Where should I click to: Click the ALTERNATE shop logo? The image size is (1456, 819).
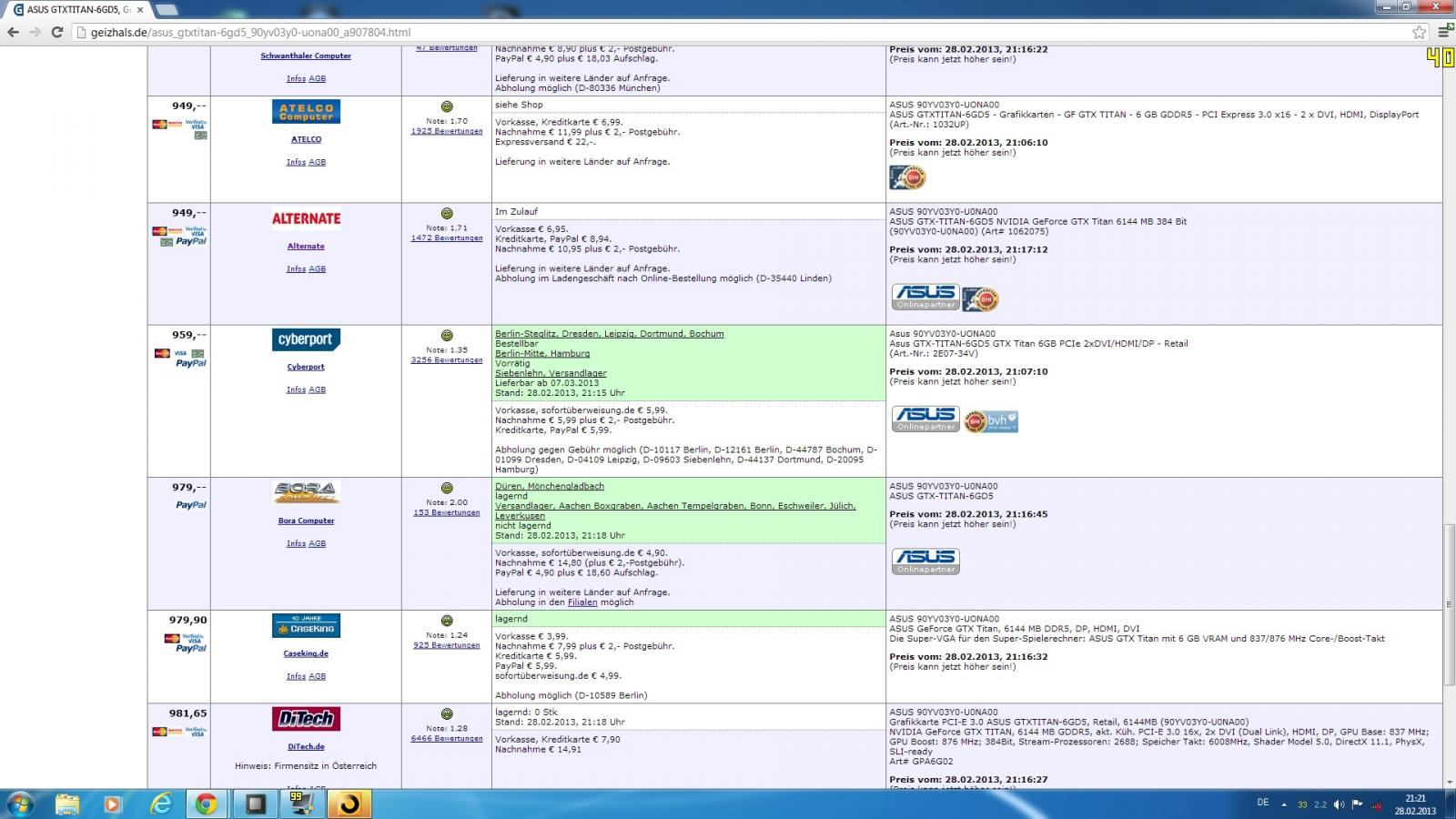pos(306,218)
